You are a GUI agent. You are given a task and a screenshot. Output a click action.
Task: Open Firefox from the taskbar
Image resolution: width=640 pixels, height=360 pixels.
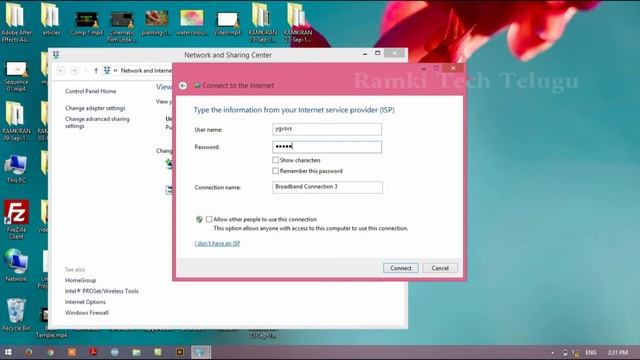(29, 352)
